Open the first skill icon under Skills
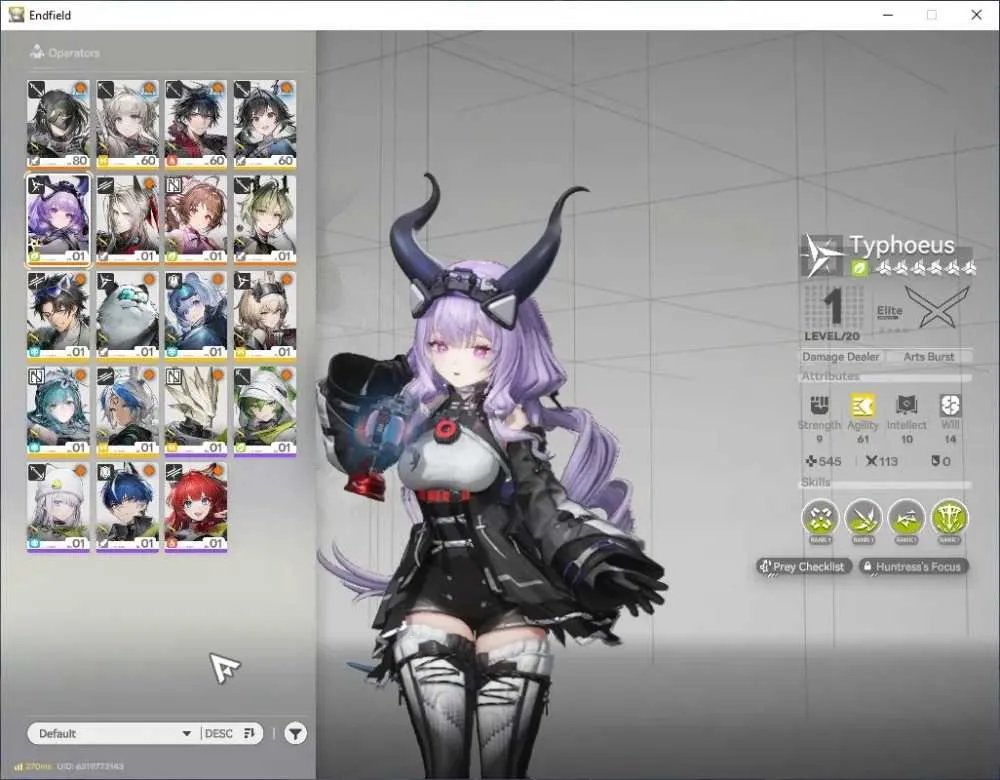 [820, 518]
